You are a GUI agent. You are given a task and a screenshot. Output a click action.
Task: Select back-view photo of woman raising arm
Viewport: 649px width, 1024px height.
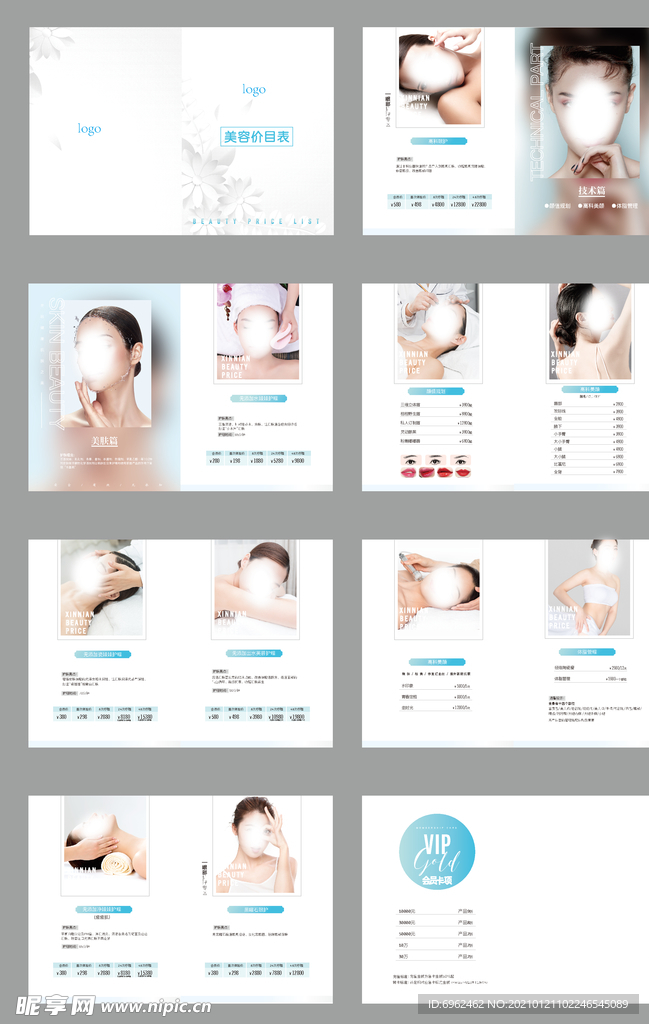[x=589, y=332]
